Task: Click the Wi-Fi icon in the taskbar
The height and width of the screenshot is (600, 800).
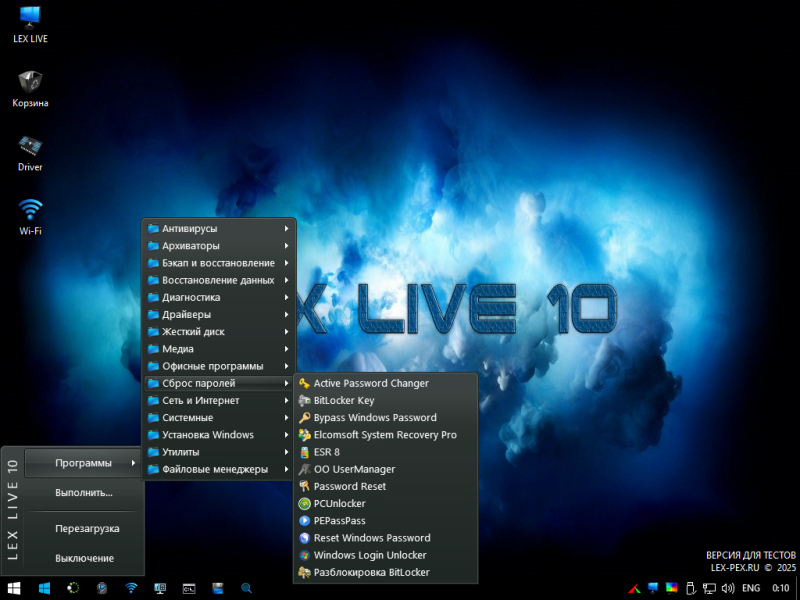Action: coord(131,588)
